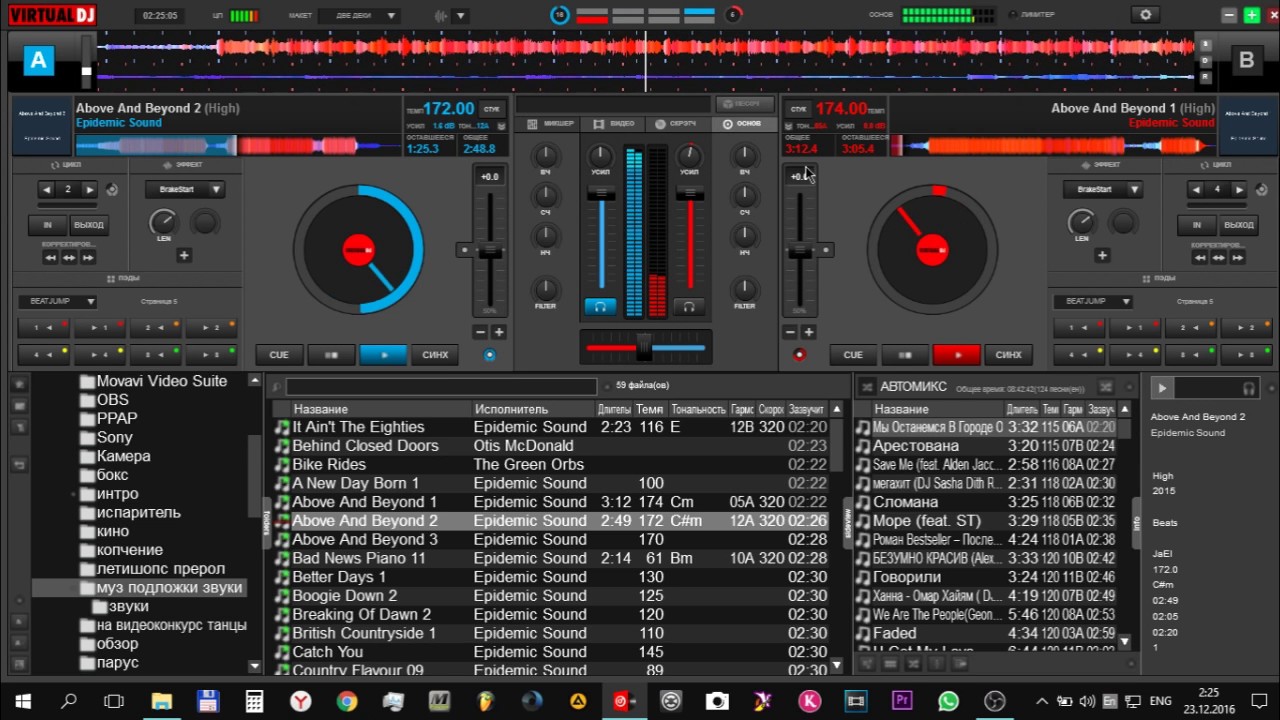Open VirtualDJ settings gear
Screen dimensions: 1280x720
(x=1146, y=15)
